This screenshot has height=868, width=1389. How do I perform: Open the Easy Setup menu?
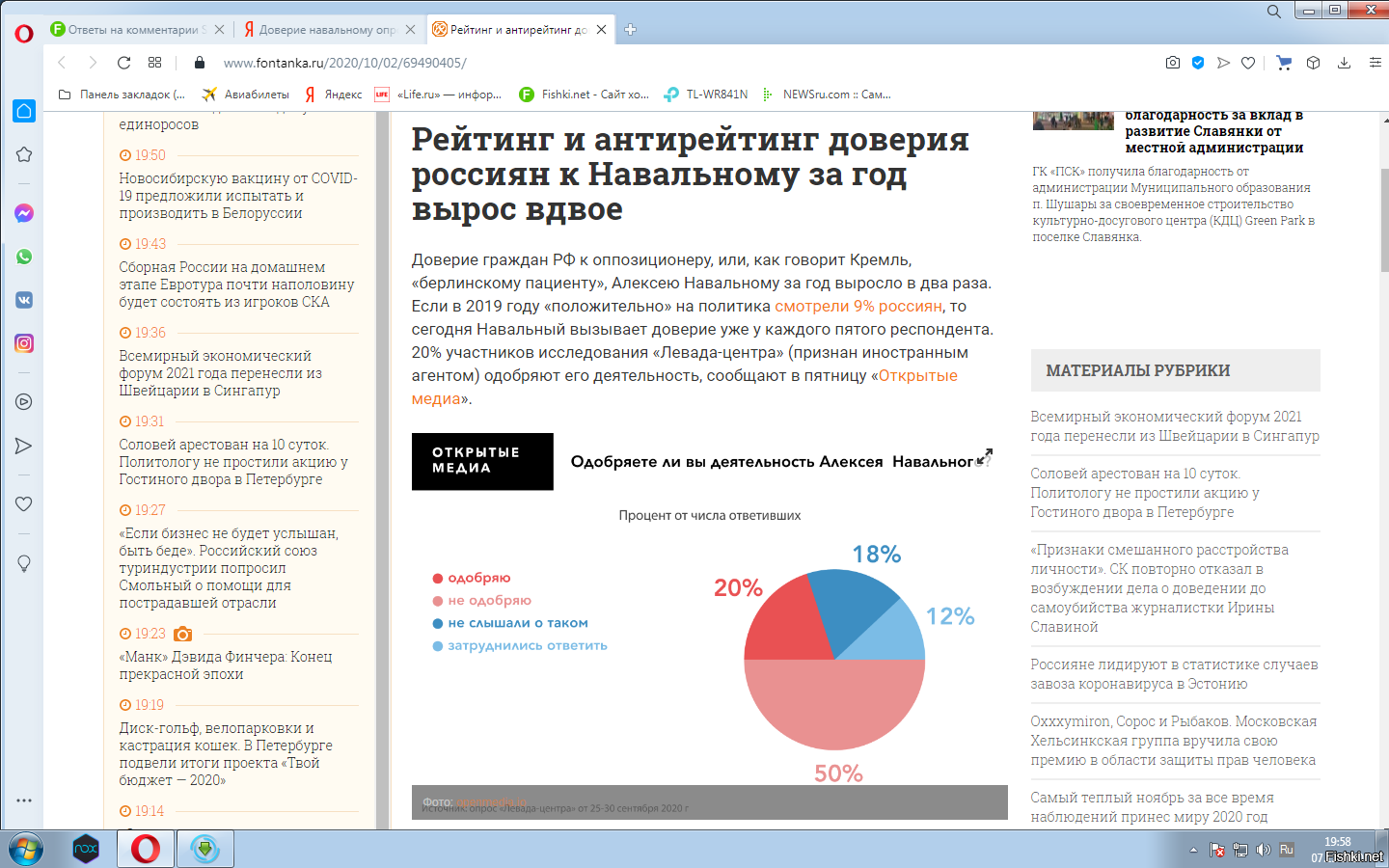pyautogui.click(x=1375, y=63)
